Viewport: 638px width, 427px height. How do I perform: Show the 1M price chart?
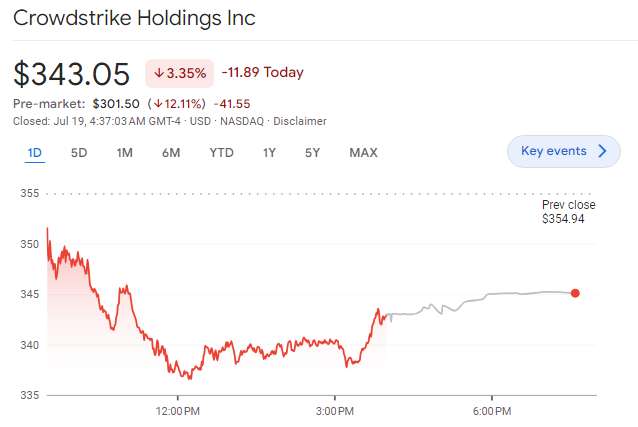tap(124, 152)
